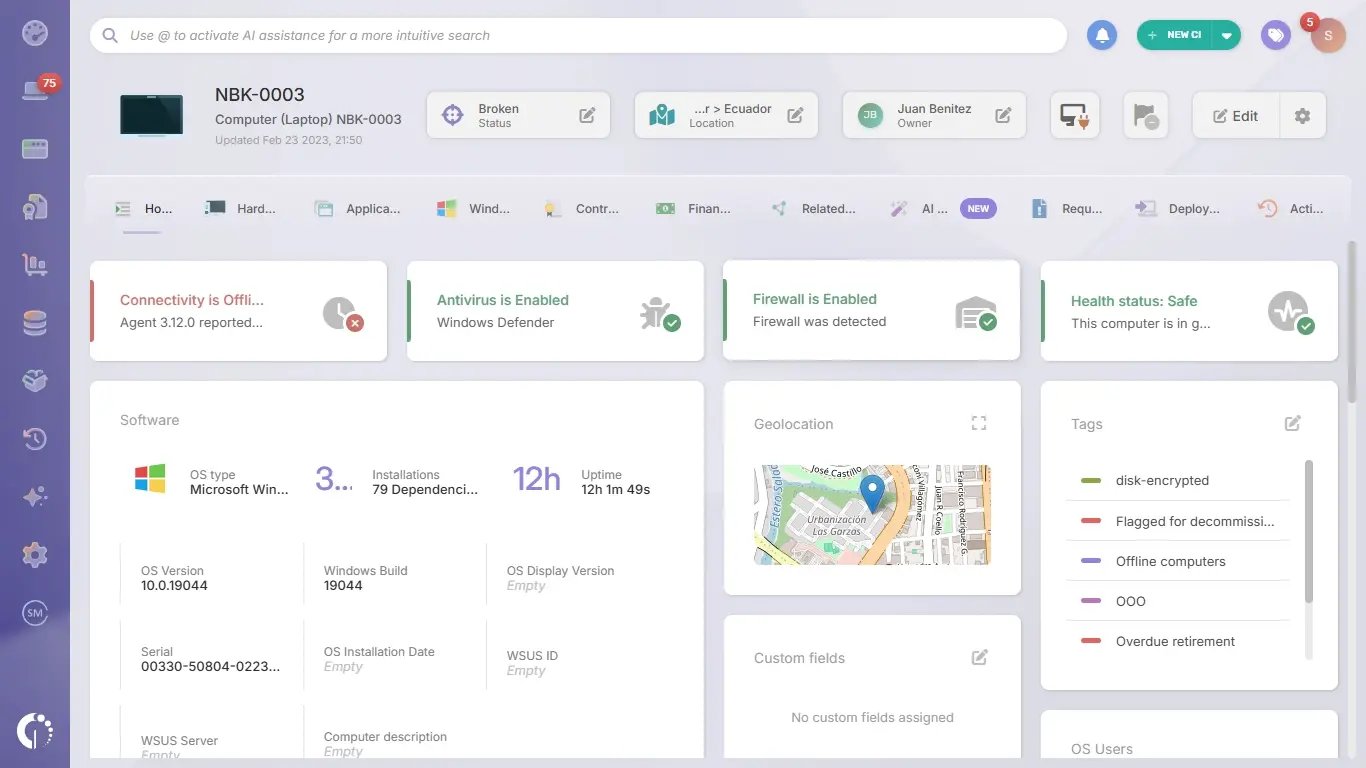
Task: Switch to the Deployments tab
Action: (x=1177, y=209)
